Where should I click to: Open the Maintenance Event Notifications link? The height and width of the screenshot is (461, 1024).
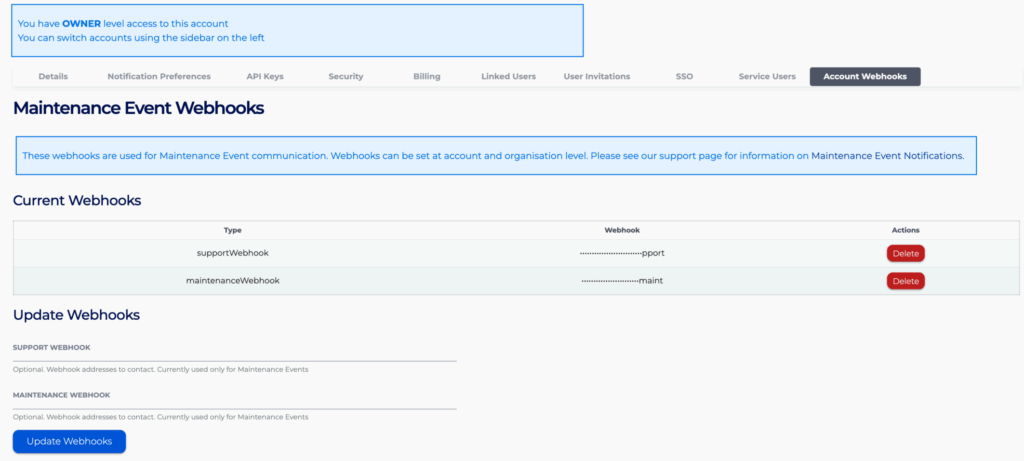coord(886,155)
